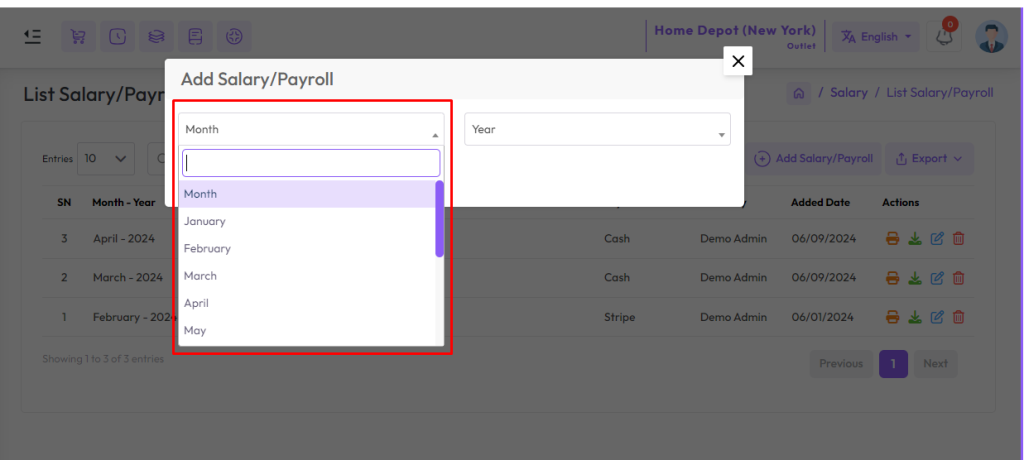The width and height of the screenshot is (1024, 460).
Task: Click the March - 2024 cell
Action: [127, 278]
